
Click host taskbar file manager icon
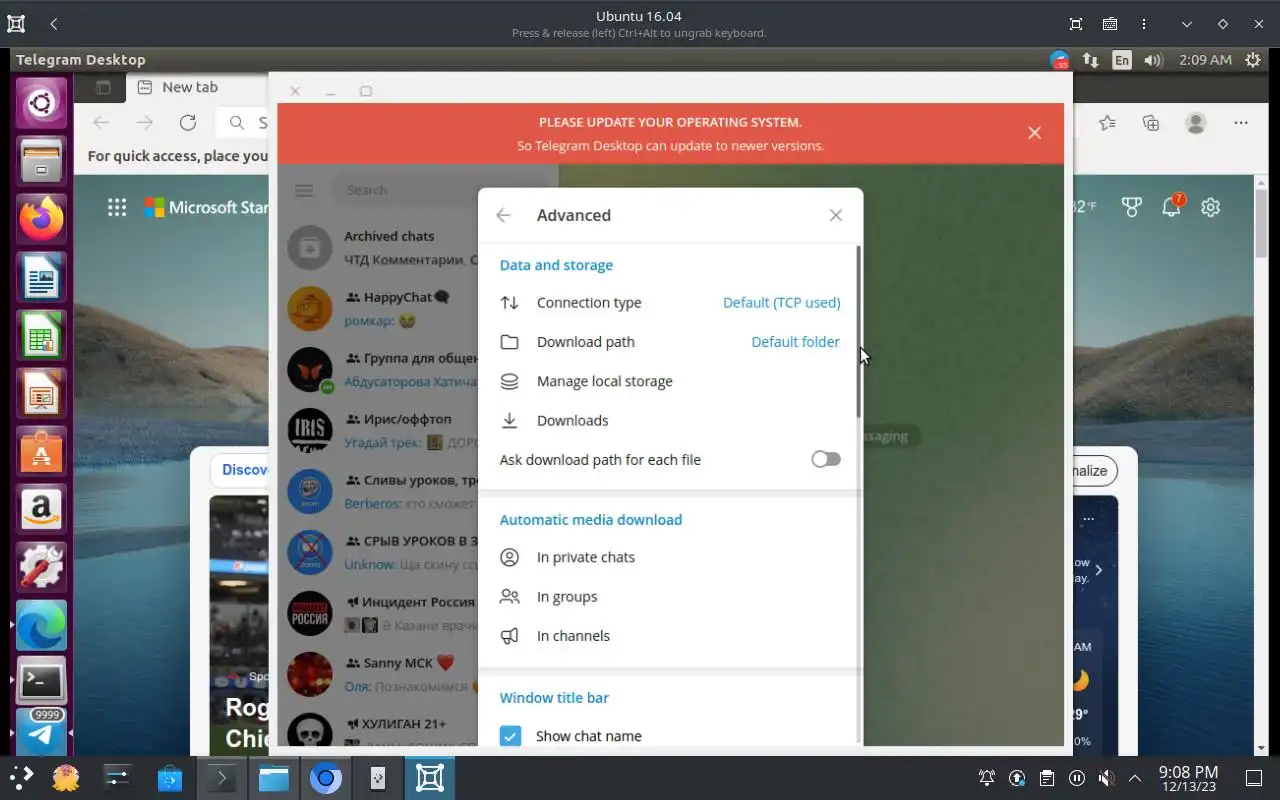pos(273,778)
